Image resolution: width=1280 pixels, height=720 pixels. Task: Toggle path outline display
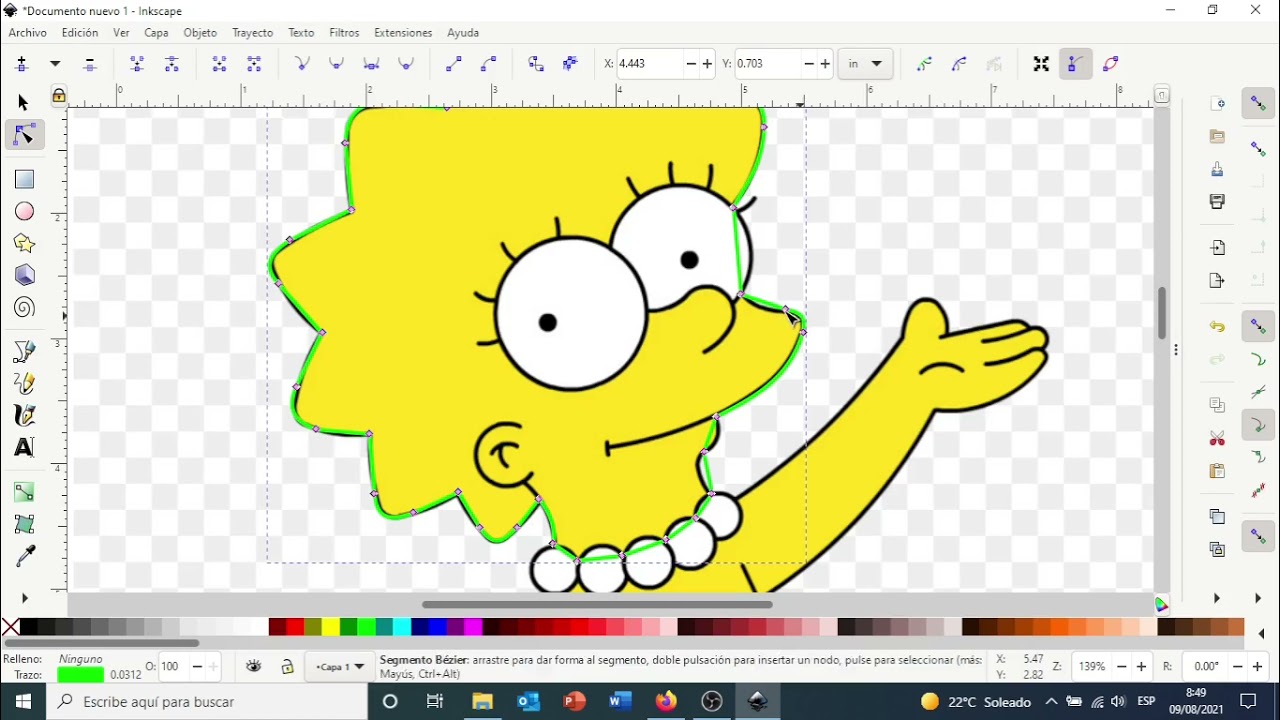click(x=1110, y=64)
